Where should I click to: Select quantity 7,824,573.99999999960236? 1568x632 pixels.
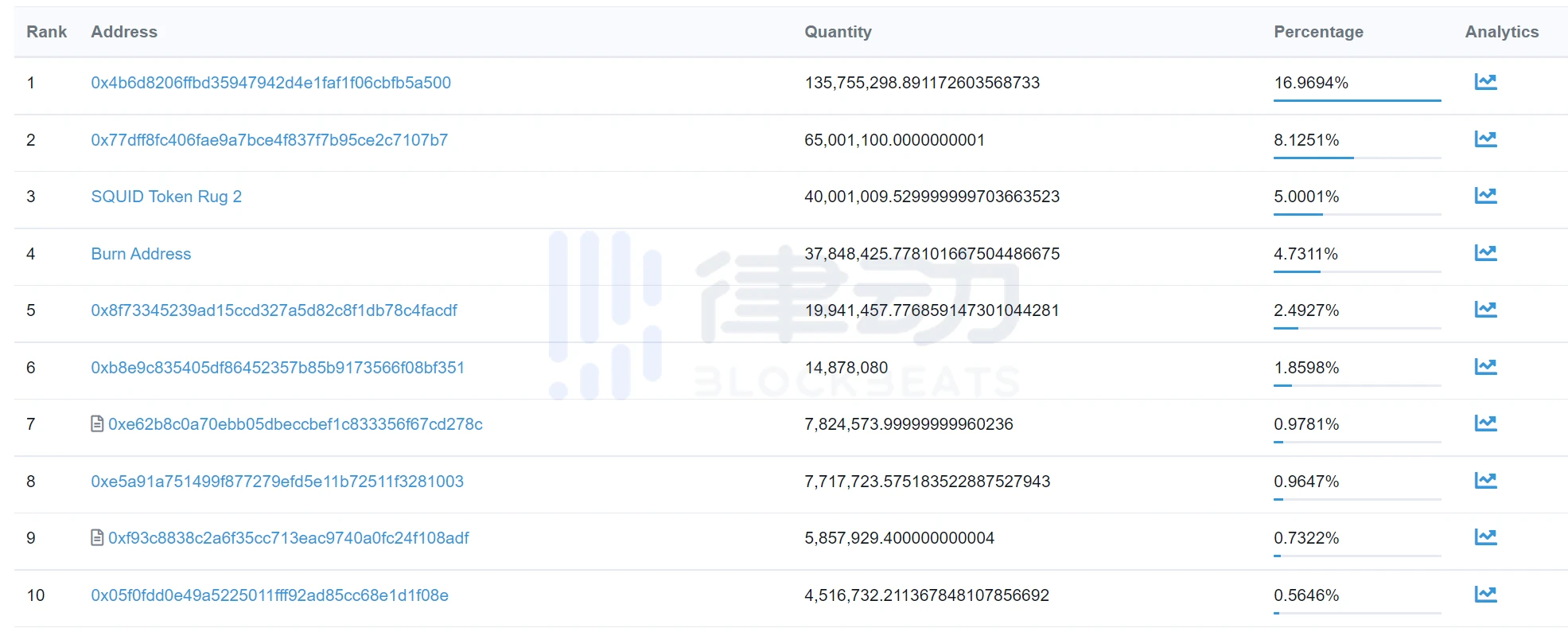[909, 424]
